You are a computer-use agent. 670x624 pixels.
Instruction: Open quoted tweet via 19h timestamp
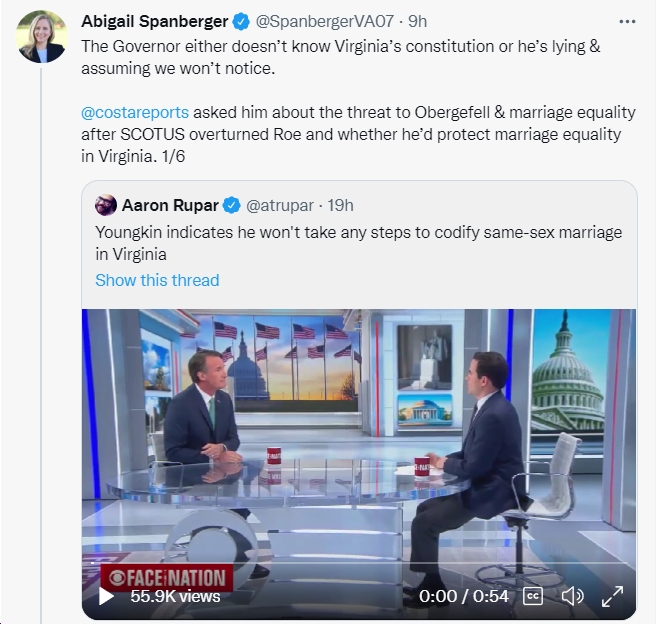[341, 206]
